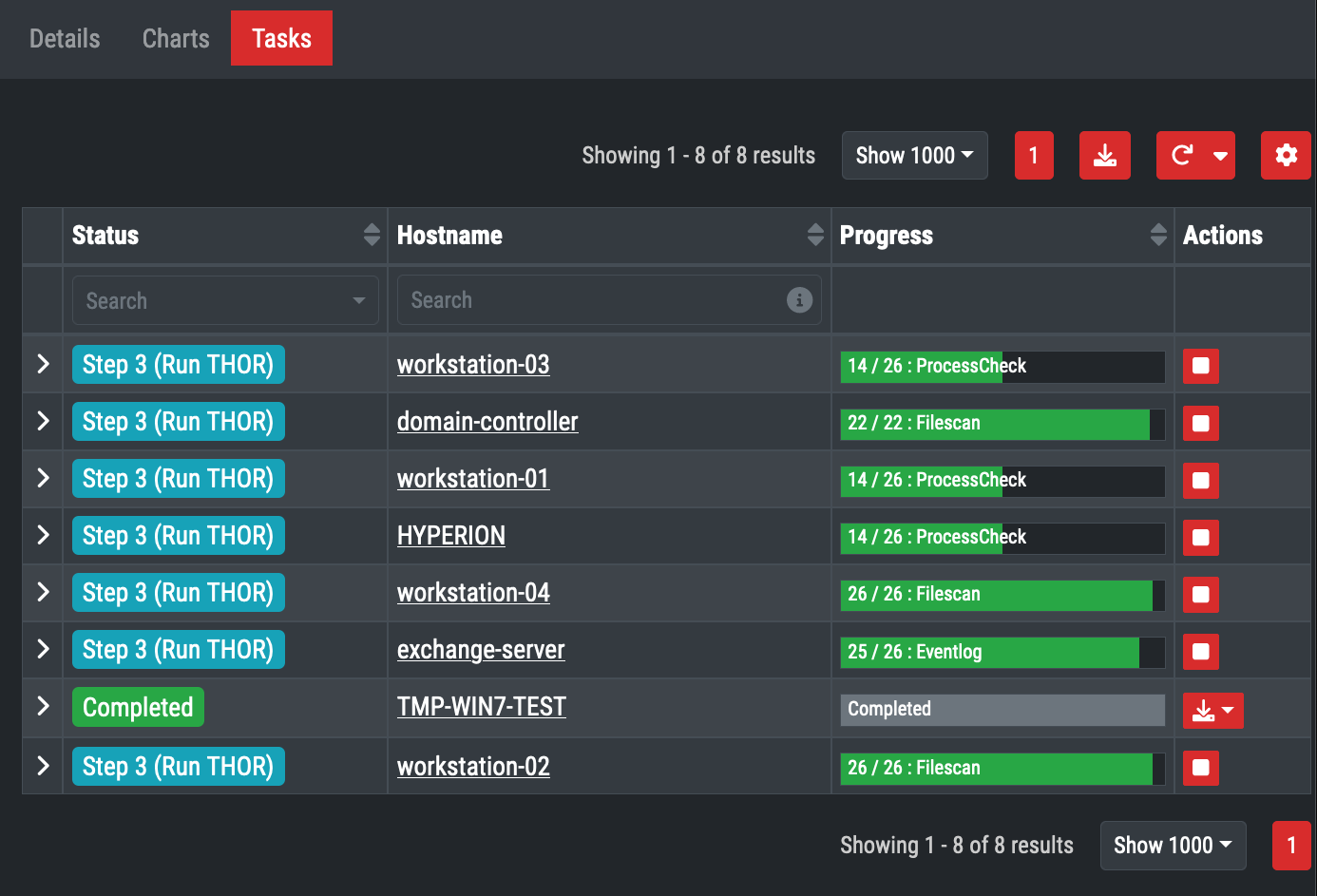Download results for TMP-WIN7-TEST
Image resolution: width=1317 pixels, height=896 pixels.
(x=1204, y=710)
